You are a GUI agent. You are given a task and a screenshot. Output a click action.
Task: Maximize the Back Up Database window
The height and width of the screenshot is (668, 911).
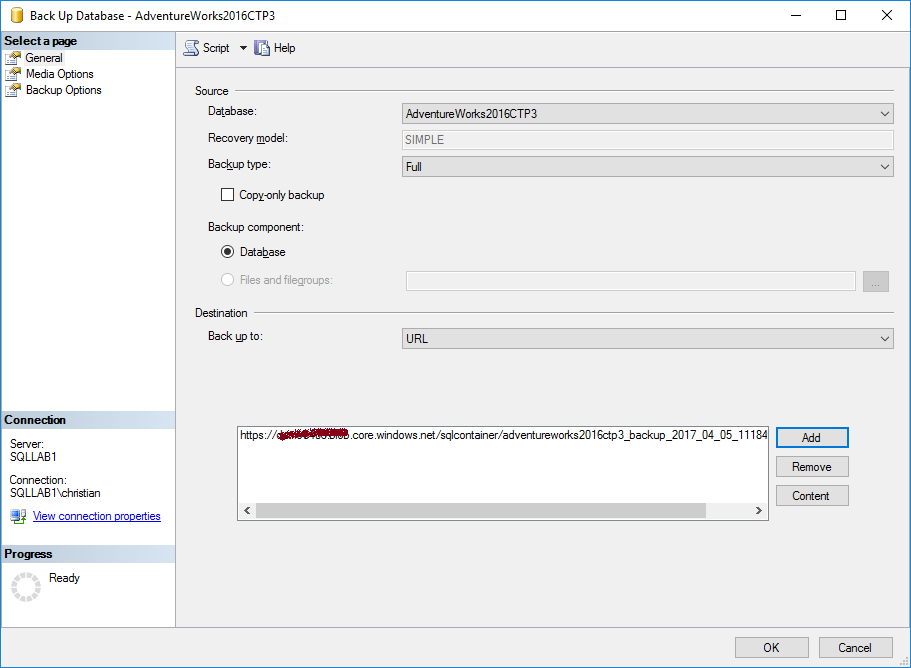[841, 15]
